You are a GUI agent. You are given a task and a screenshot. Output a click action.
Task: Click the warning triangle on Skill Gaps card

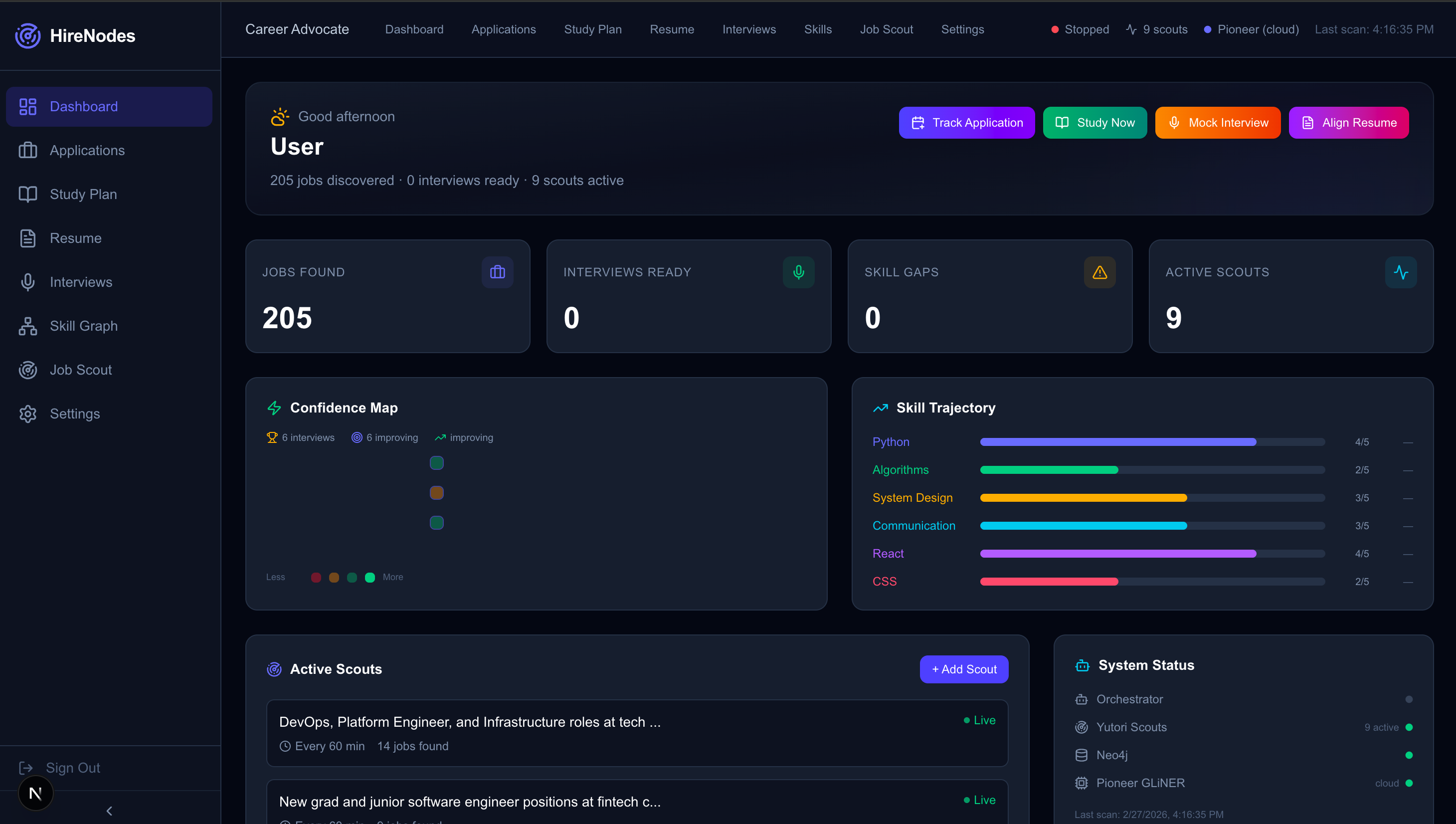(x=1099, y=272)
